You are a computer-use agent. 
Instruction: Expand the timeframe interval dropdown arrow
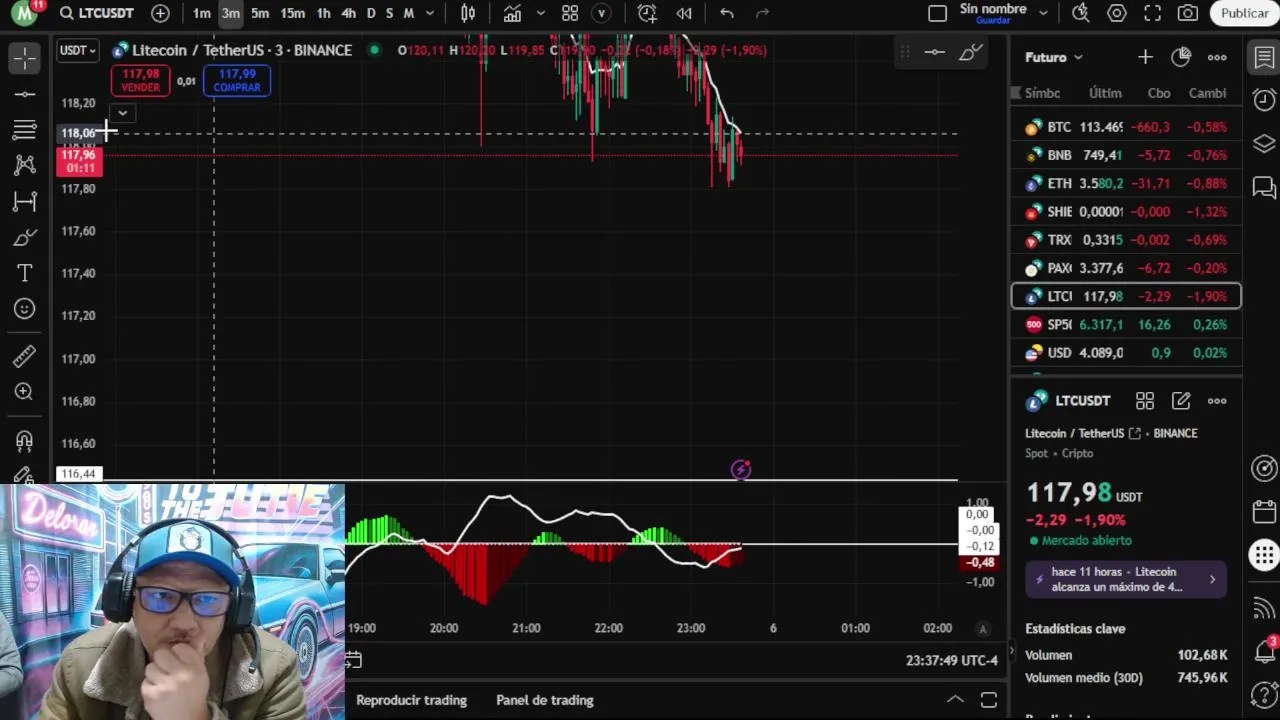tap(430, 13)
